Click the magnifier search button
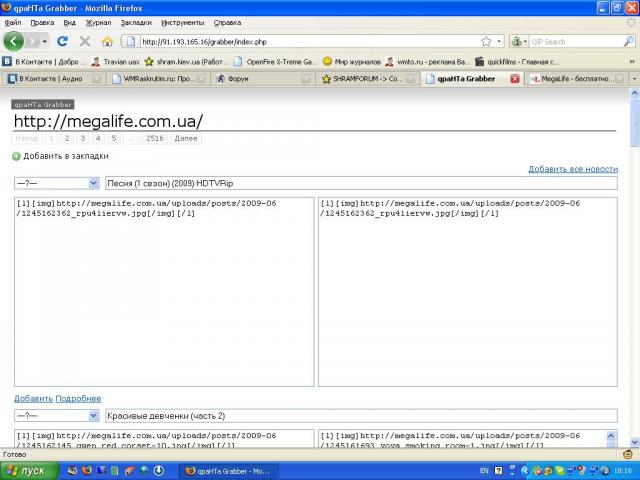Image resolution: width=640 pixels, height=480 pixels. 629,41
